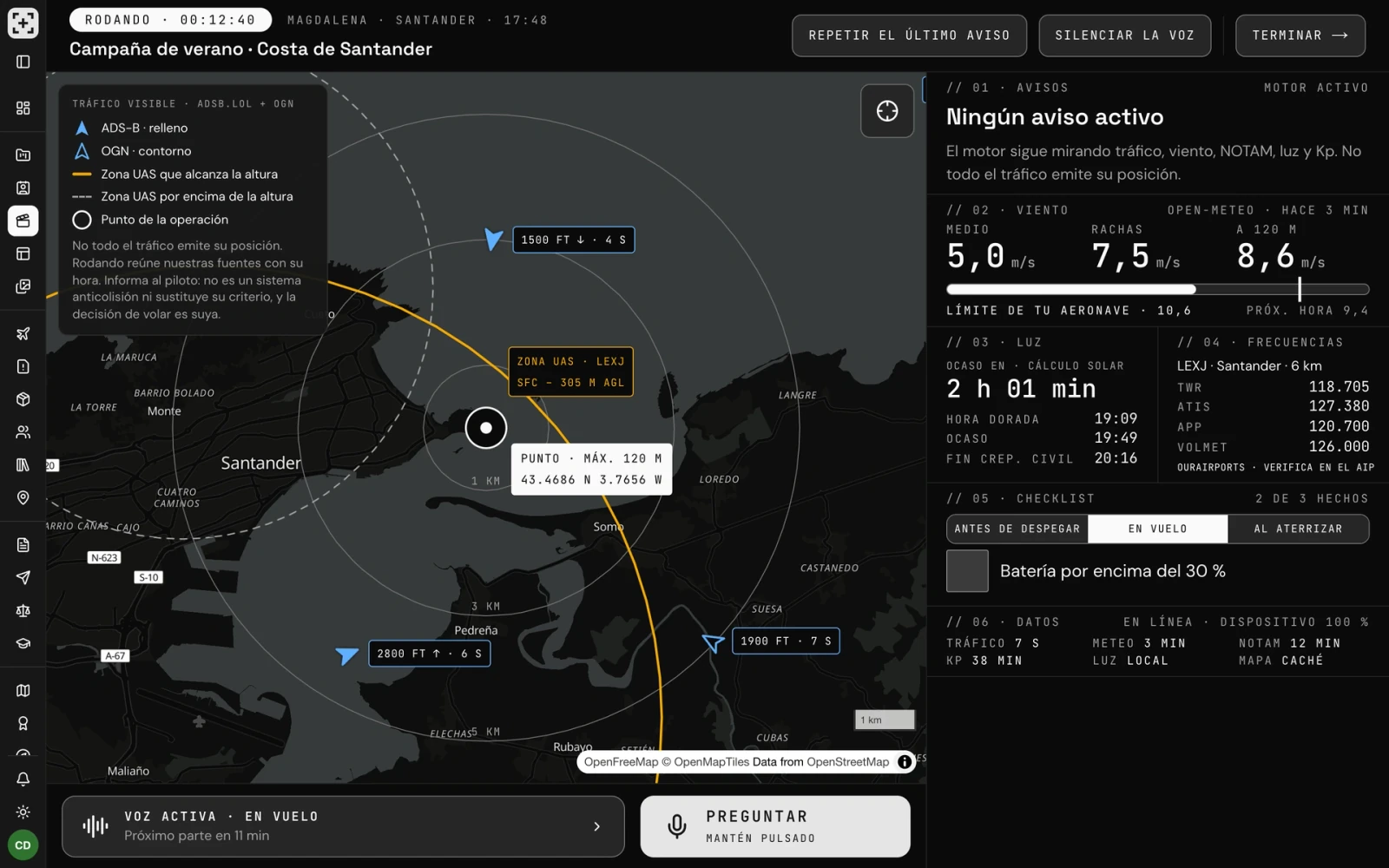Screen dimensions: 1389x868
Task: Click the '2800 FT' aircraft label
Action: 430,654
